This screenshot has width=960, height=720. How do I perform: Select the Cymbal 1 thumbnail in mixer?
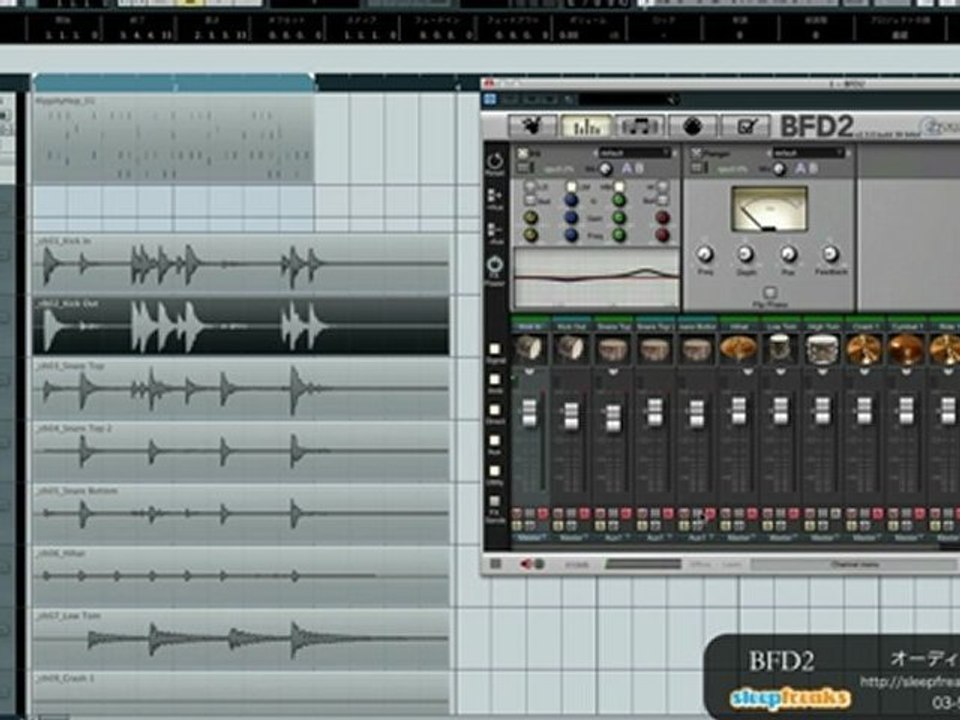[905, 348]
